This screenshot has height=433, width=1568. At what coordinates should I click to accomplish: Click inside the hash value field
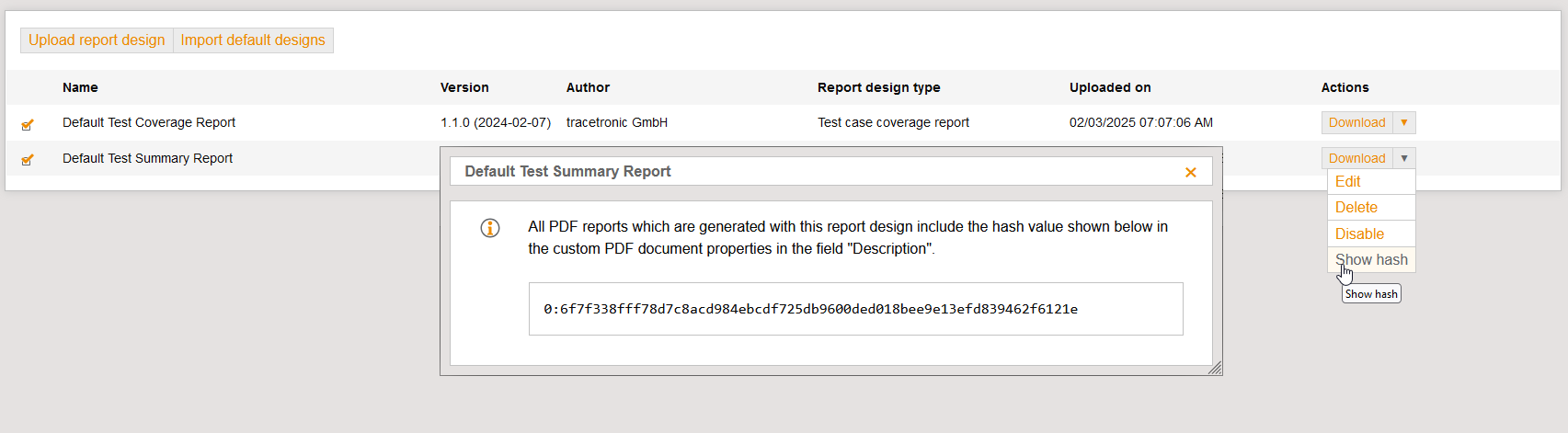(855, 309)
